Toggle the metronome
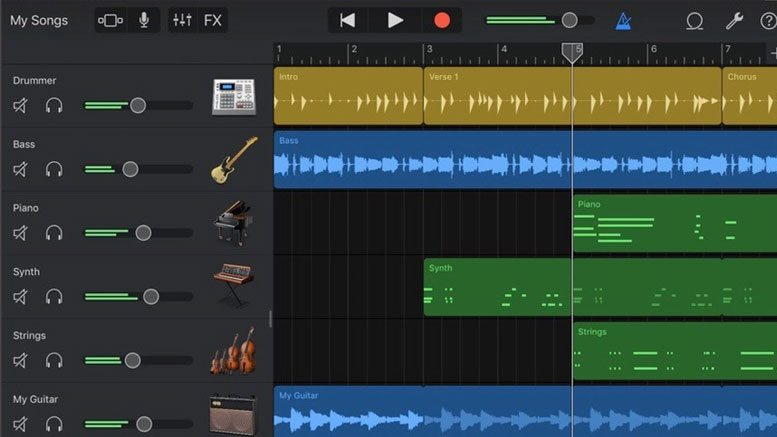This screenshot has width=777, height=437. tap(623, 21)
